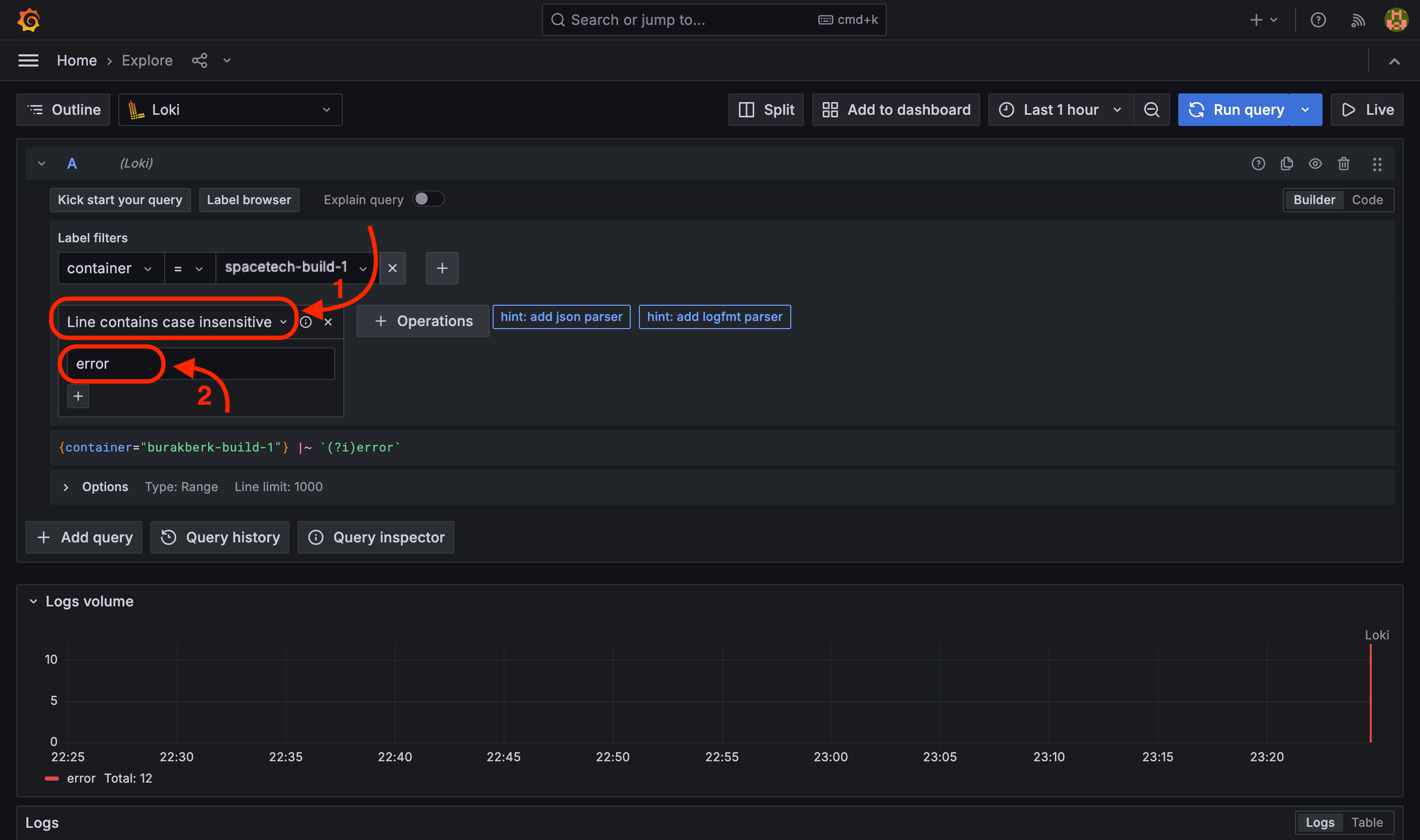The width and height of the screenshot is (1420, 840).
Task: Start Live streaming of logs
Action: pyautogui.click(x=1367, y=109)
